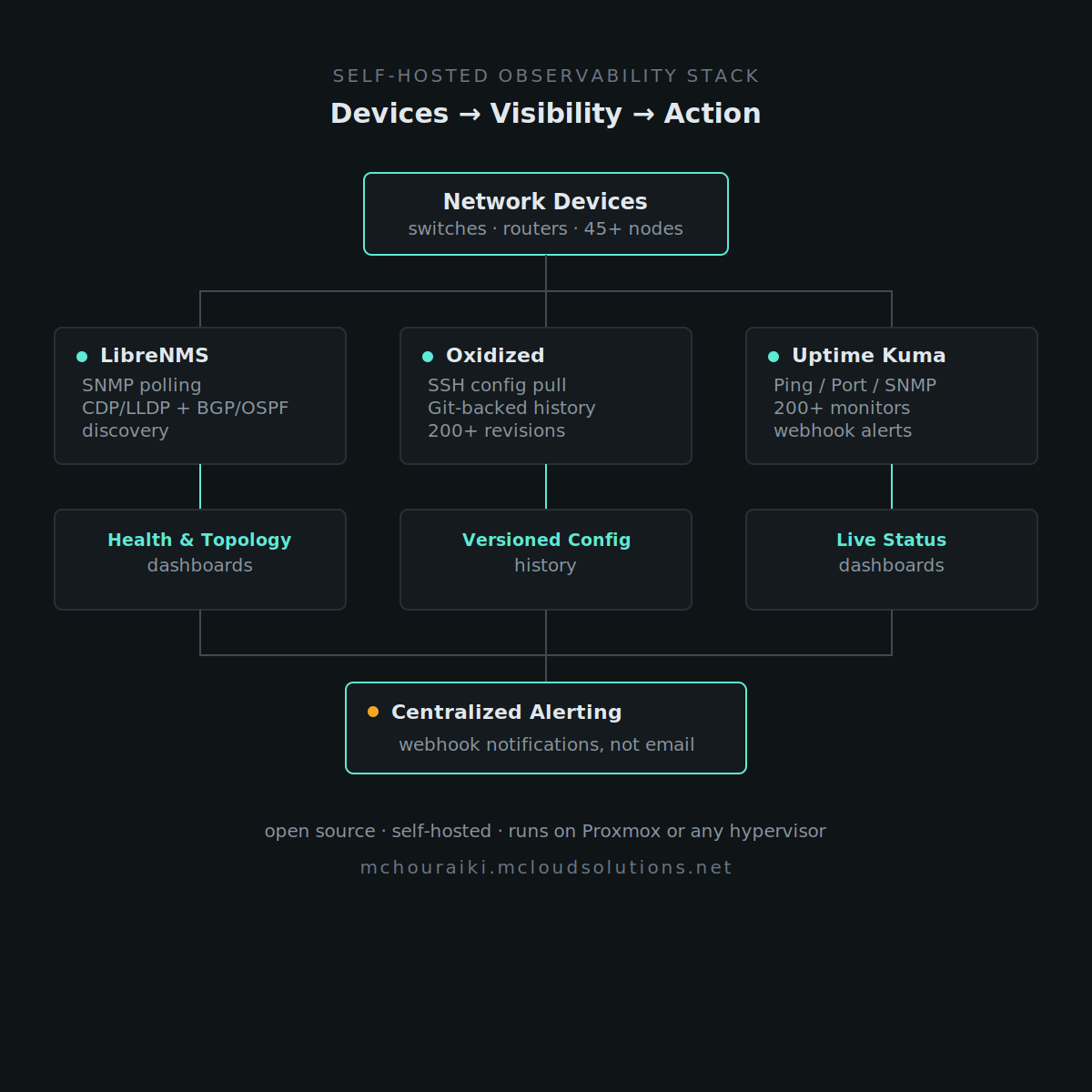Click the LibreNMS heading

point(155,356)
